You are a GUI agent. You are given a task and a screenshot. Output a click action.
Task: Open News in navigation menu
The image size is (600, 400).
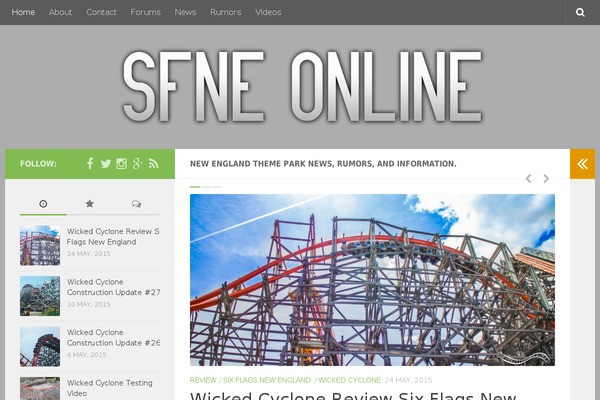pos(185,12)
